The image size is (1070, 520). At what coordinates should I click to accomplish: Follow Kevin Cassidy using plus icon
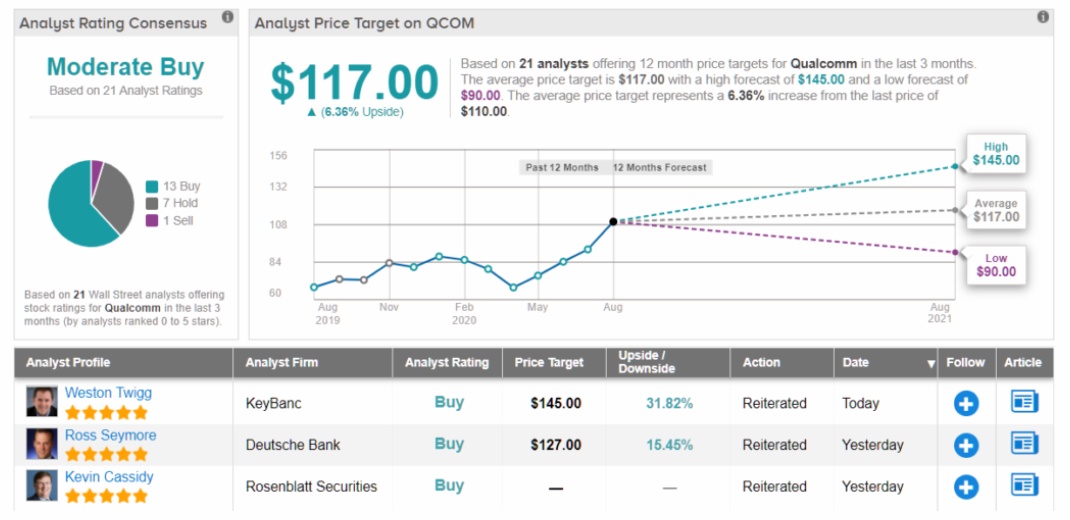tap(966, 486)
